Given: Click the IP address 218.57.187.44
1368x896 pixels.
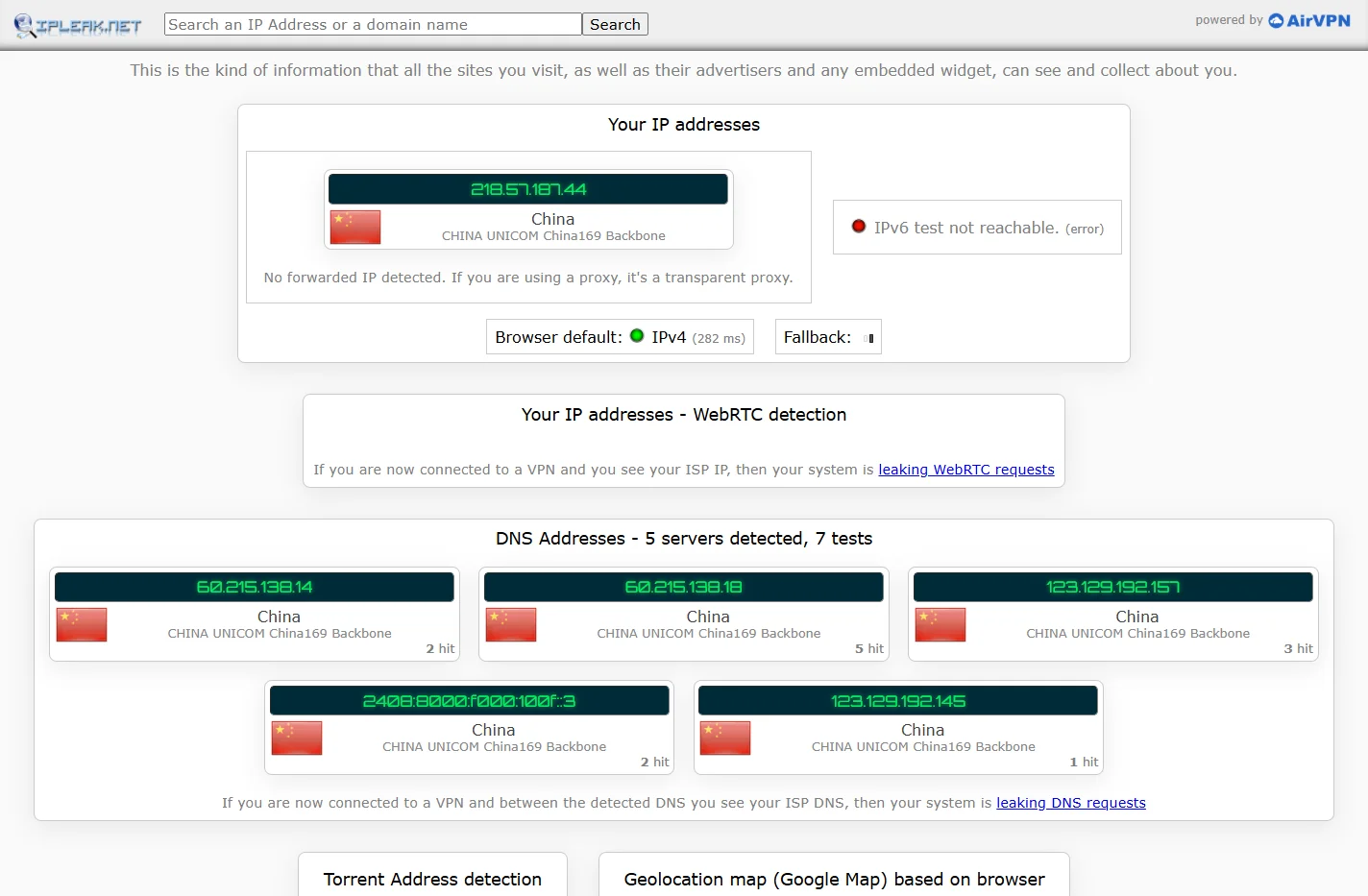Looking at the screenshot, I should click(528, 189).
